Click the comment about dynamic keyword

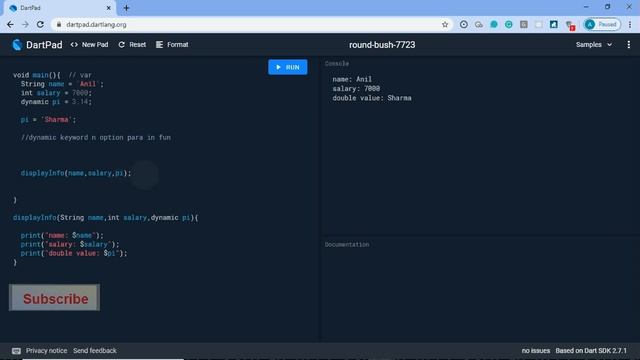pos(96,138)
